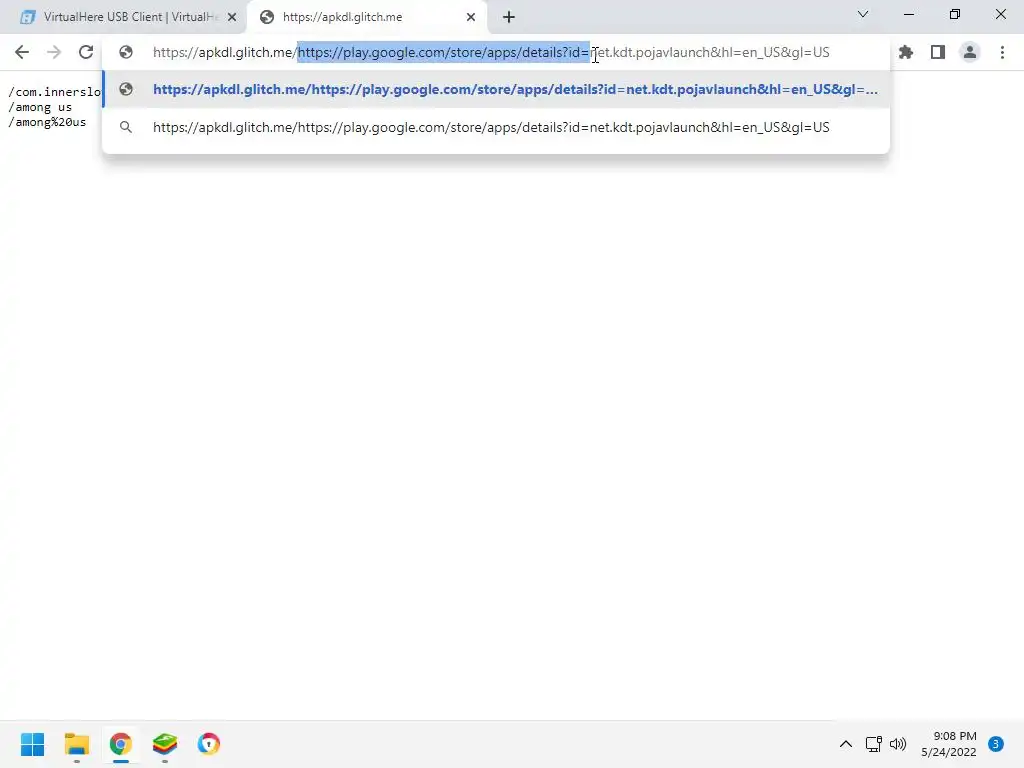The image size is (1024, 768).
Task: Open a new browser tab
Action: 509,17
